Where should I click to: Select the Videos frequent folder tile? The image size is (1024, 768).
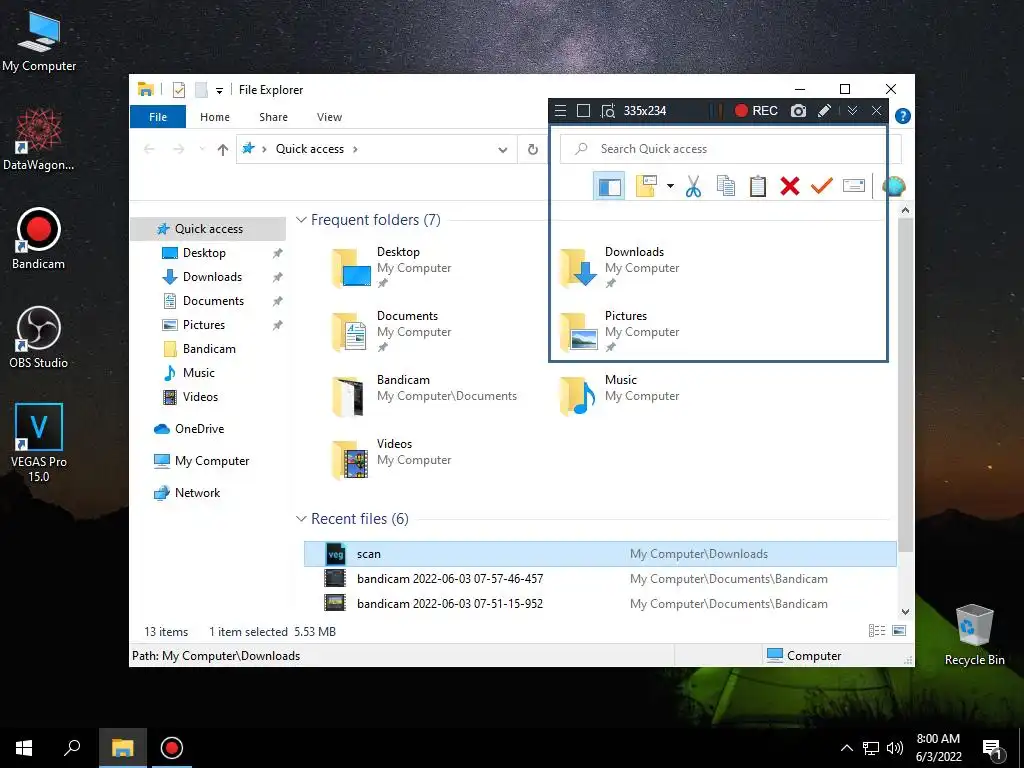coord(392,459)
